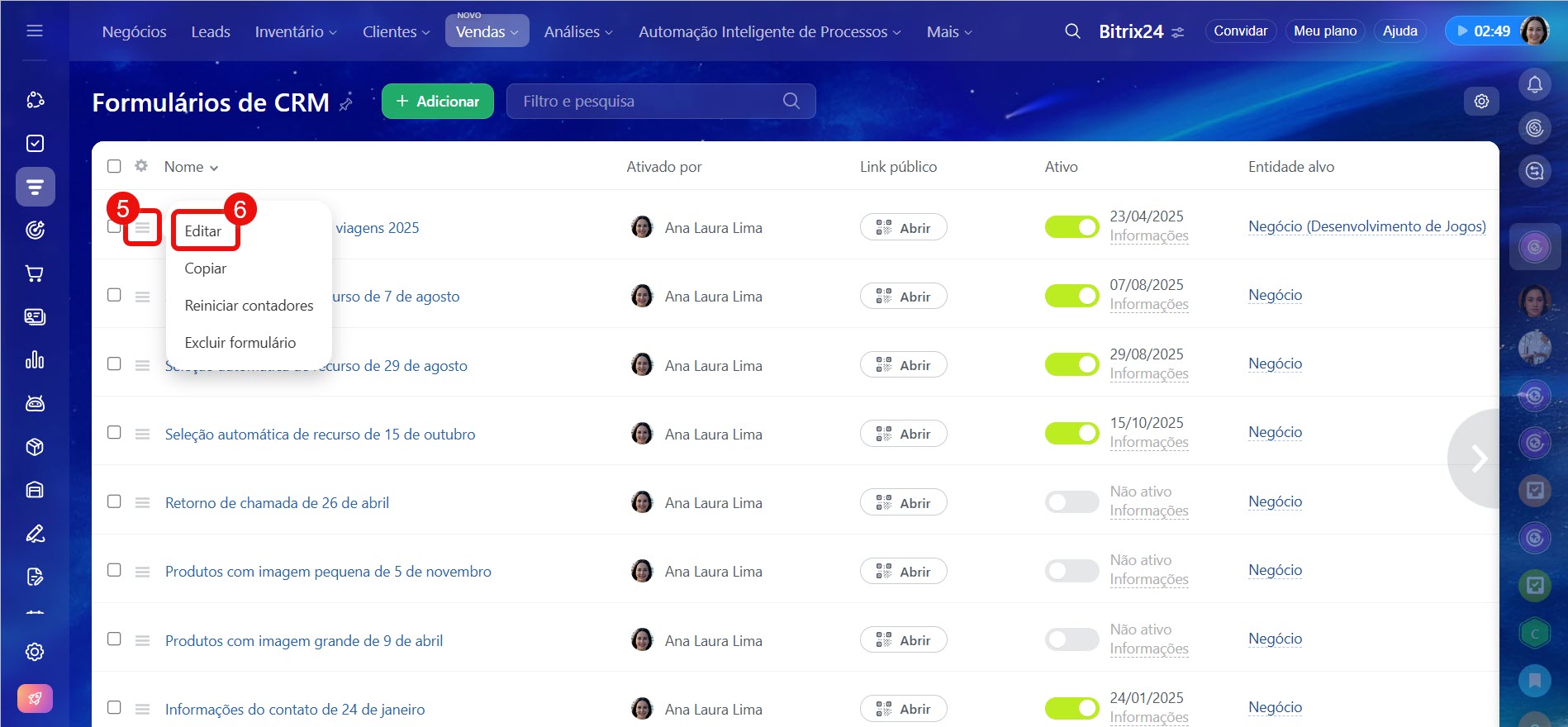Focus the Filtro e pesquisa field
The height and width of the screenshot is (727, 1568).
pyautogui.click(x=644, y=101)
